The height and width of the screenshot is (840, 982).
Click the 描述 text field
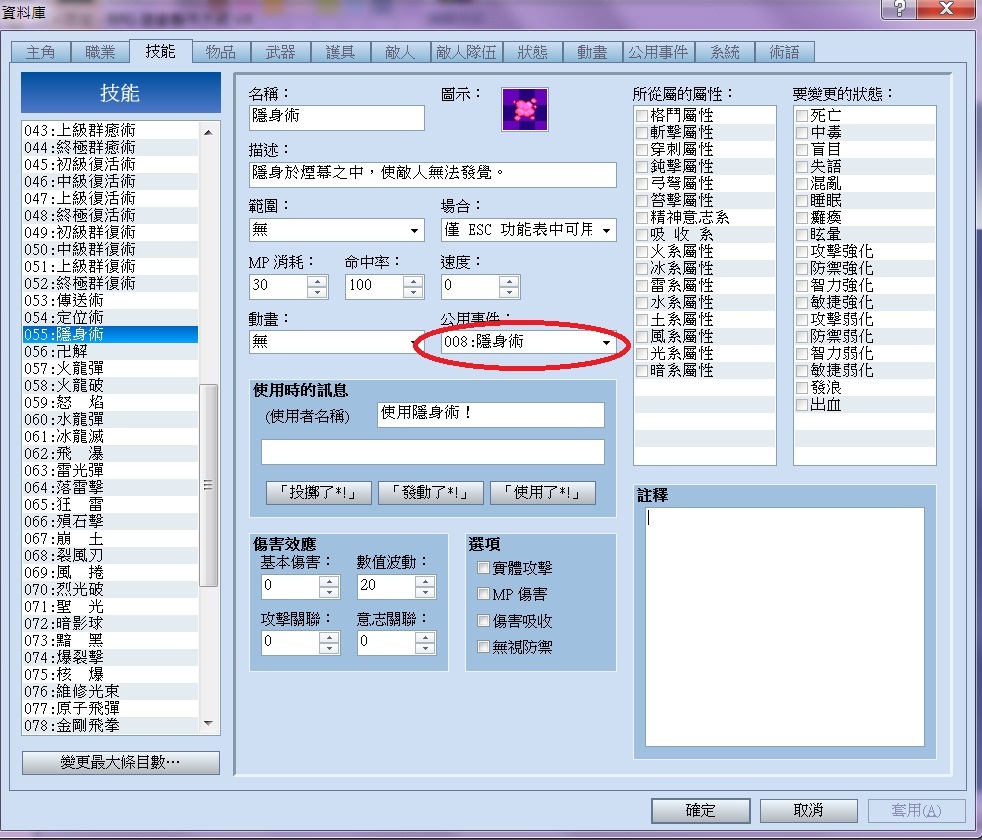pyautogui.click(x=433, y=174)
